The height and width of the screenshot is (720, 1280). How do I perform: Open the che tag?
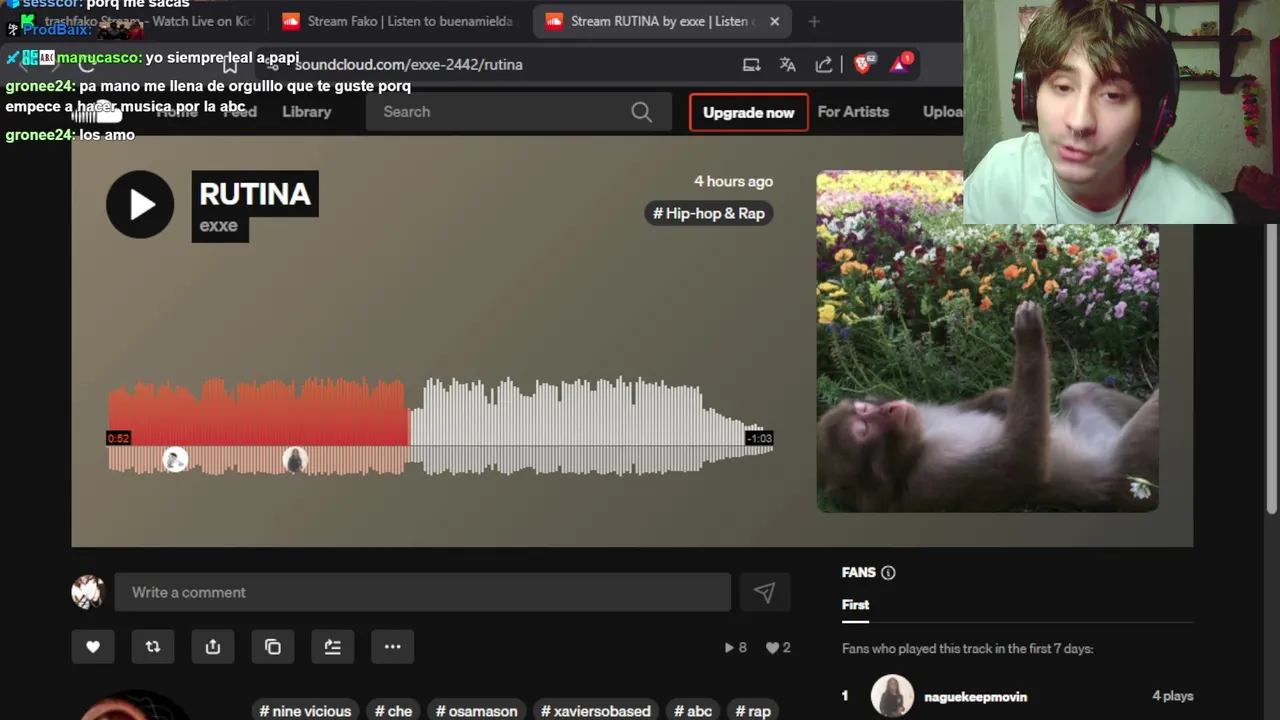(394, 711)
